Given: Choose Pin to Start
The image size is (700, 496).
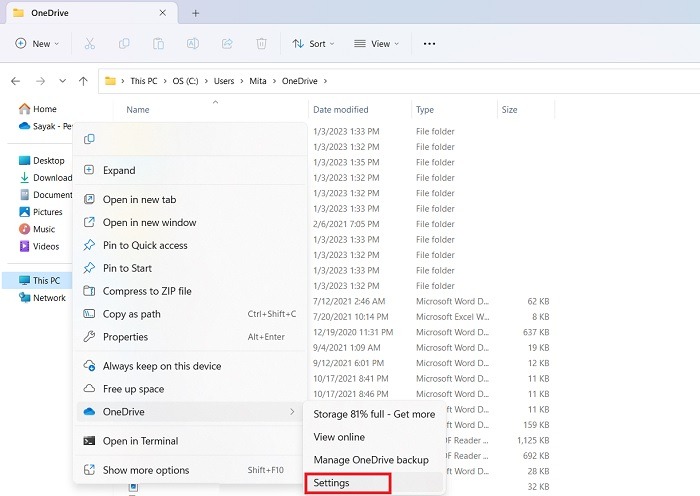Looking at the screenshot, I should (190, 268).
